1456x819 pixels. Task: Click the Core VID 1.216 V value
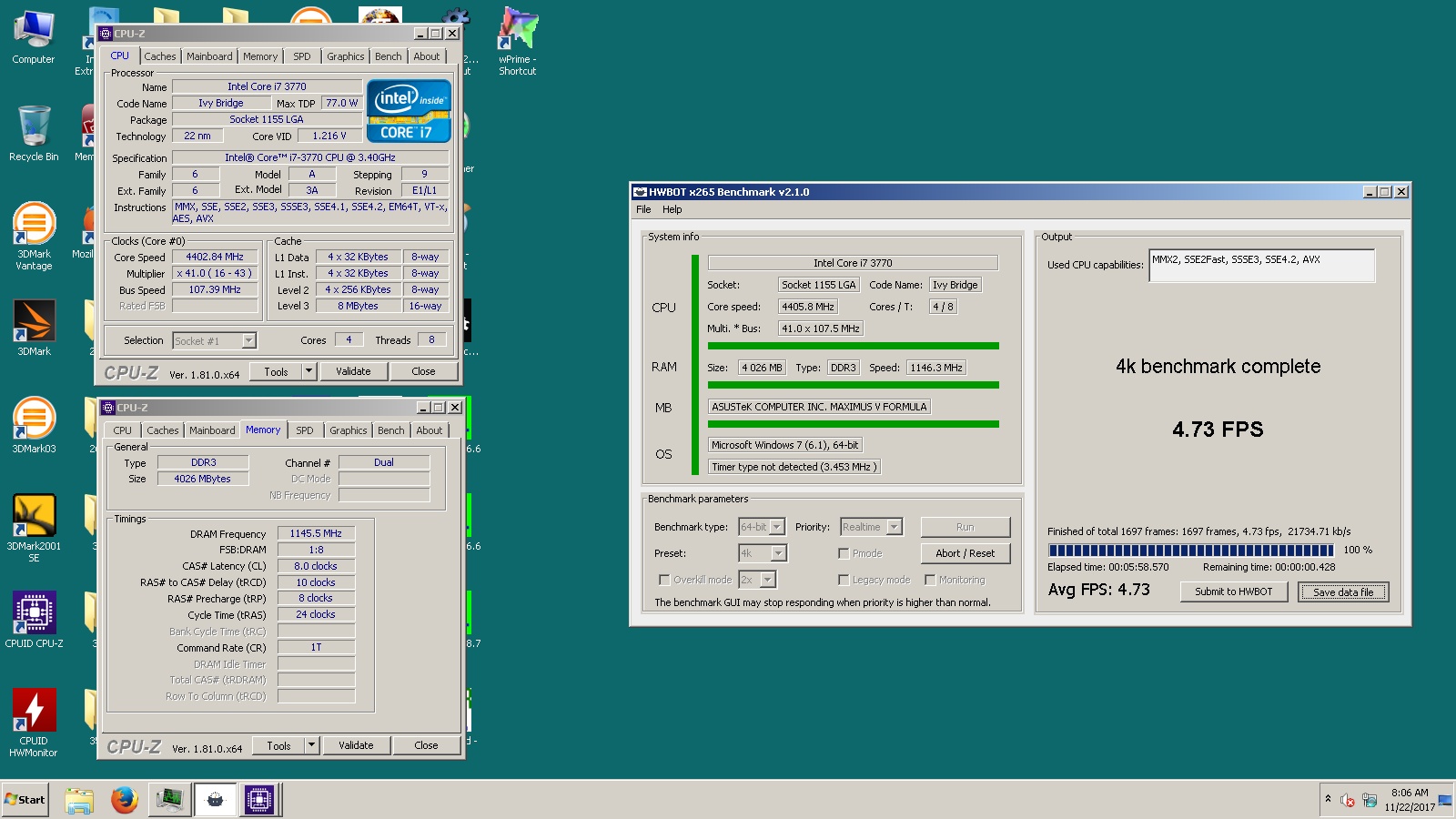click(x=329, y=136)
